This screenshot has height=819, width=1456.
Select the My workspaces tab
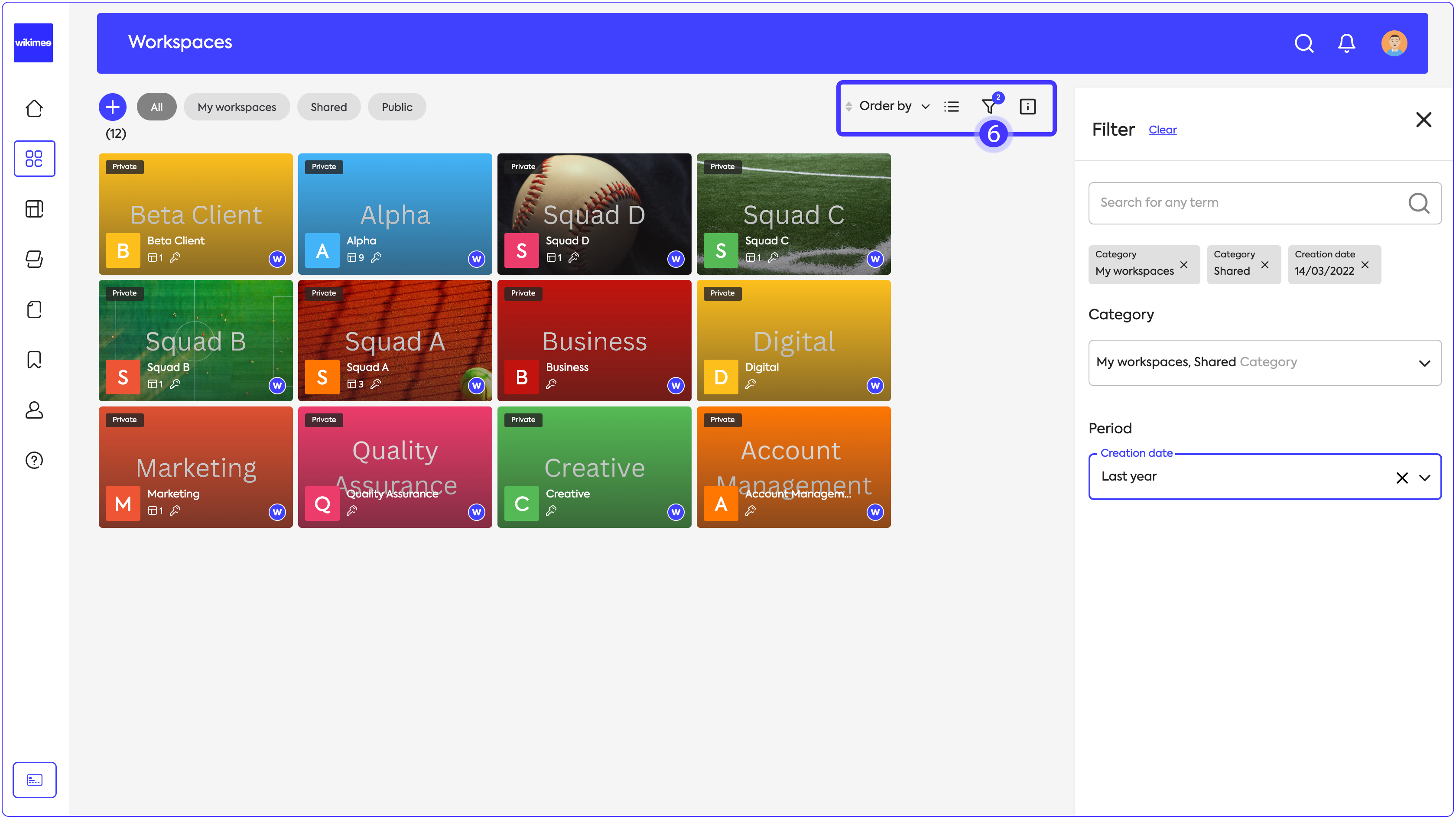[236, 107]
